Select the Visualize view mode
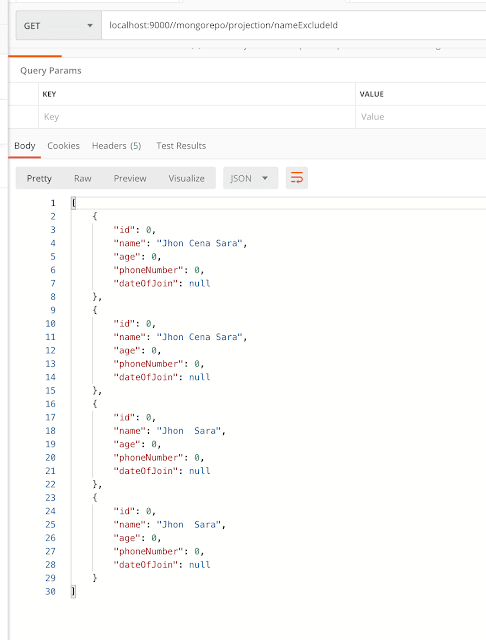The height and width of the screenshot is (640, 486). [x=186, y=178]
